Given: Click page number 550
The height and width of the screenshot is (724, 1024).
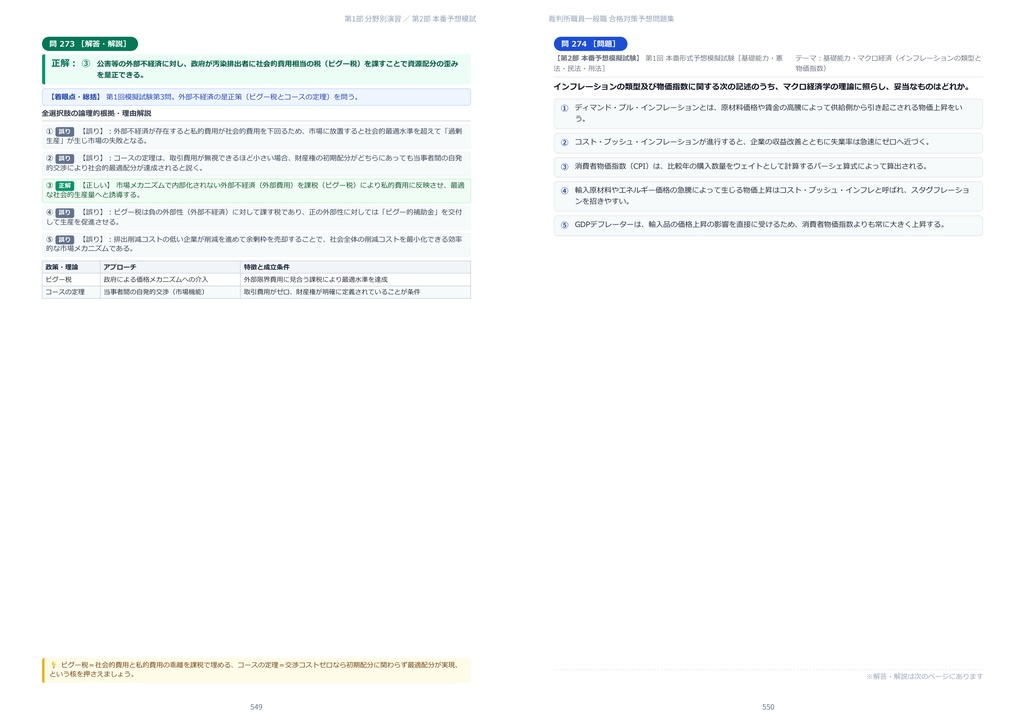Looking at the screenshot, I should pyautogui.click(x=768, y=707).
